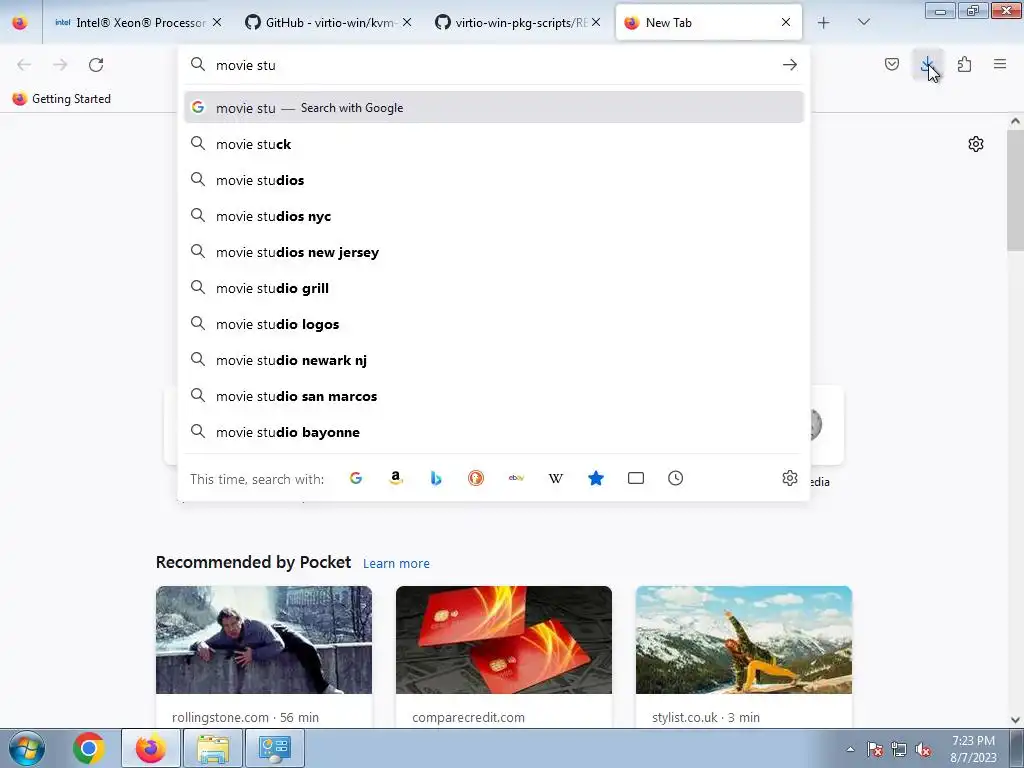
Task: Click the Go arrow in address bar
Action: [x=790, y=65]
